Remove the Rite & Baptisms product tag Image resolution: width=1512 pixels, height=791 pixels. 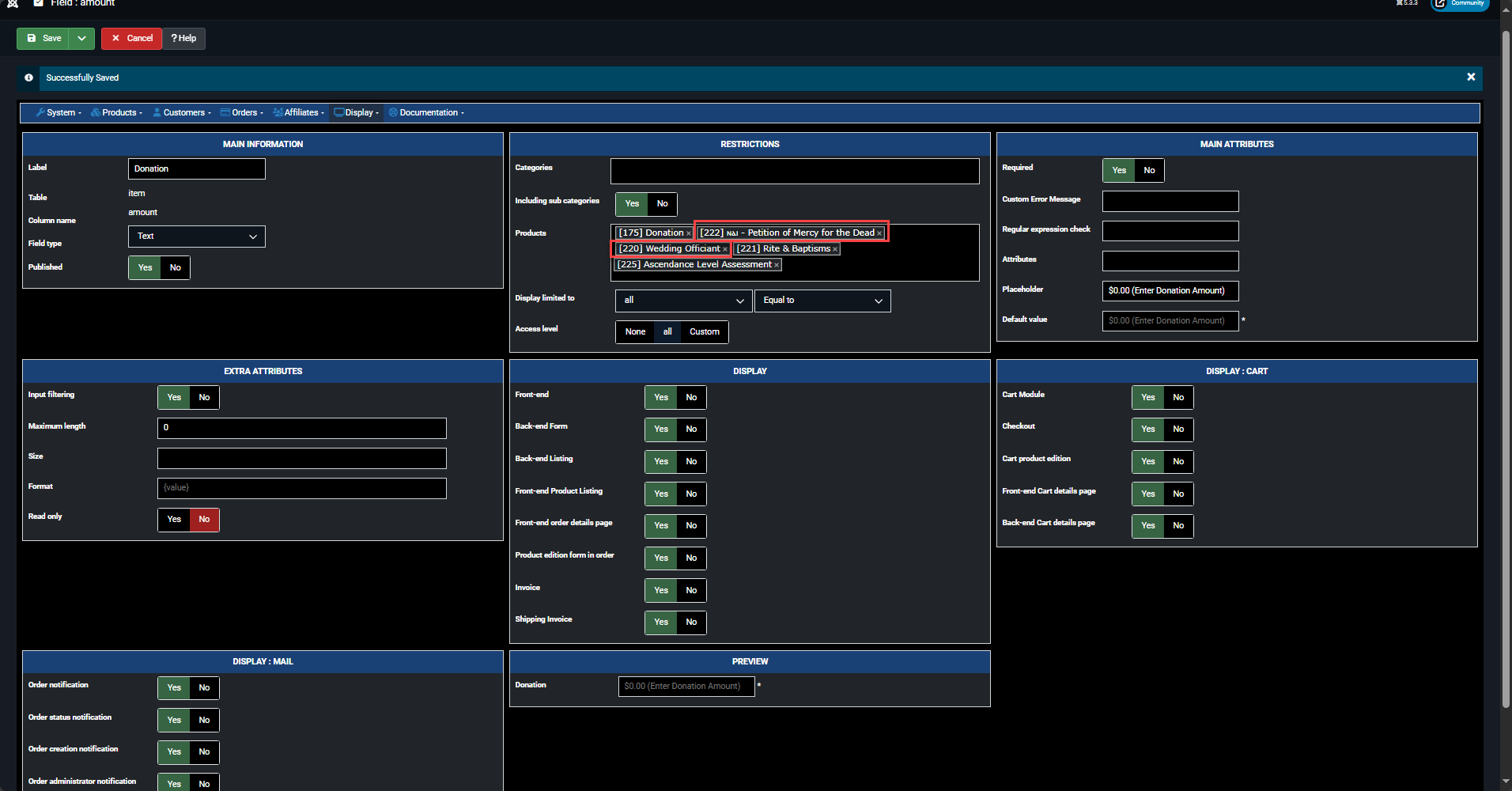tap(835, 249)
